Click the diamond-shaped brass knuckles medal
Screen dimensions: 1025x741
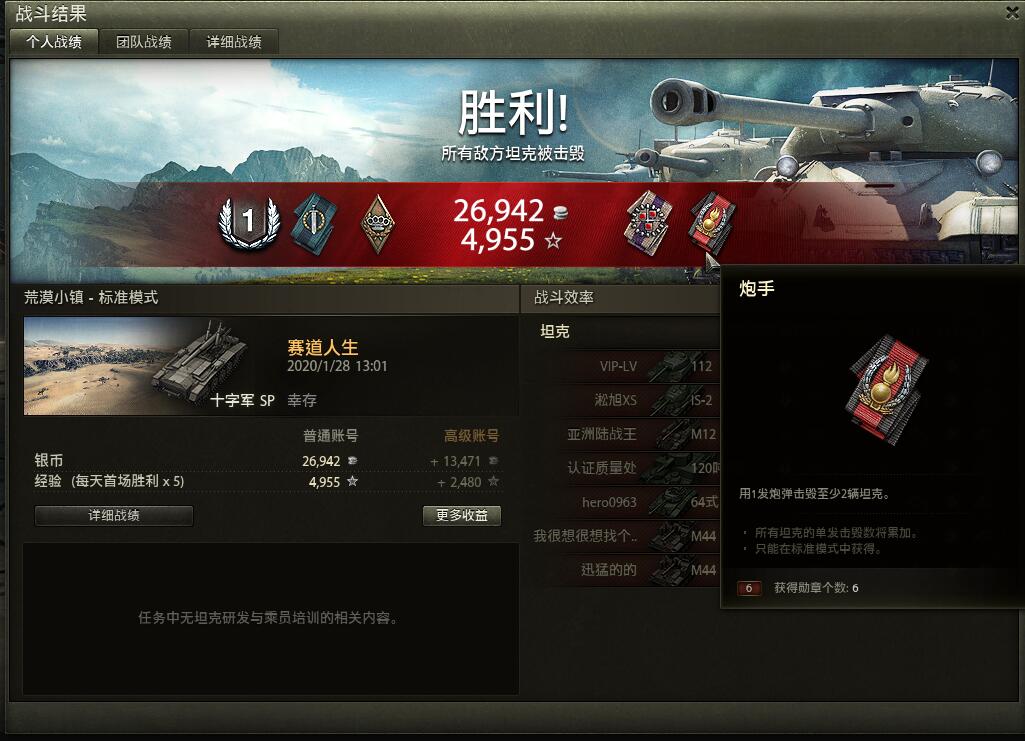(x=377, y=223)
